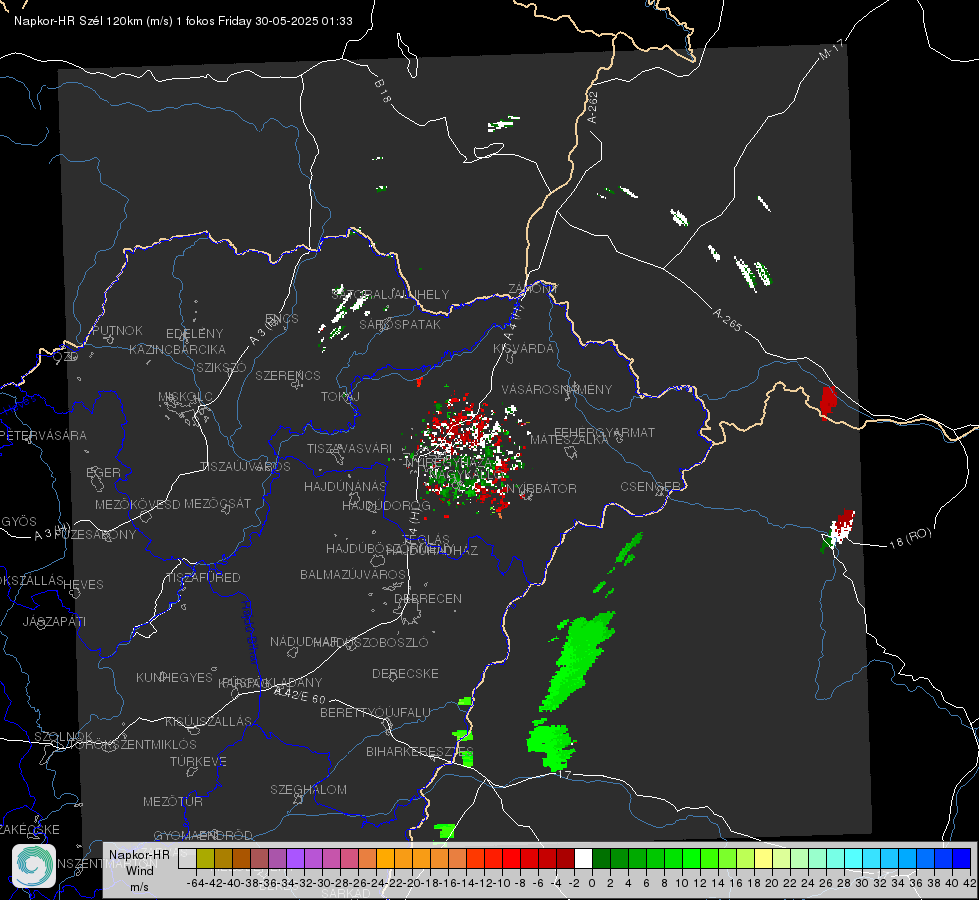This screenshot has width=979, height=900.
Task: Click the MEZŐTÚR label
Action: coord(173,801)
